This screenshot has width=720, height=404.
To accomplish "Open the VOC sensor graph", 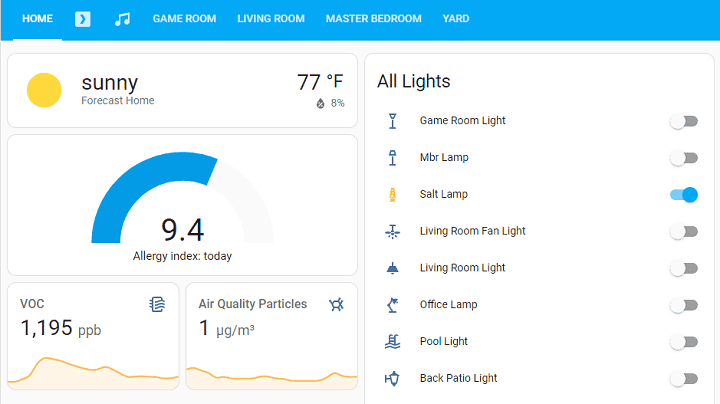I will pyautogui.click(x=93, y=372).
